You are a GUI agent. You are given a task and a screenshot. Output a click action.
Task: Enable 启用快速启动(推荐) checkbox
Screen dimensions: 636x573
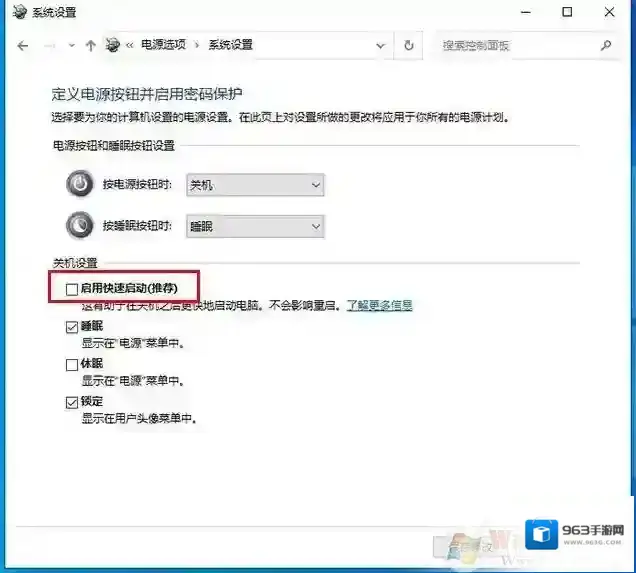pyautogui.click(x=72, y=289)
